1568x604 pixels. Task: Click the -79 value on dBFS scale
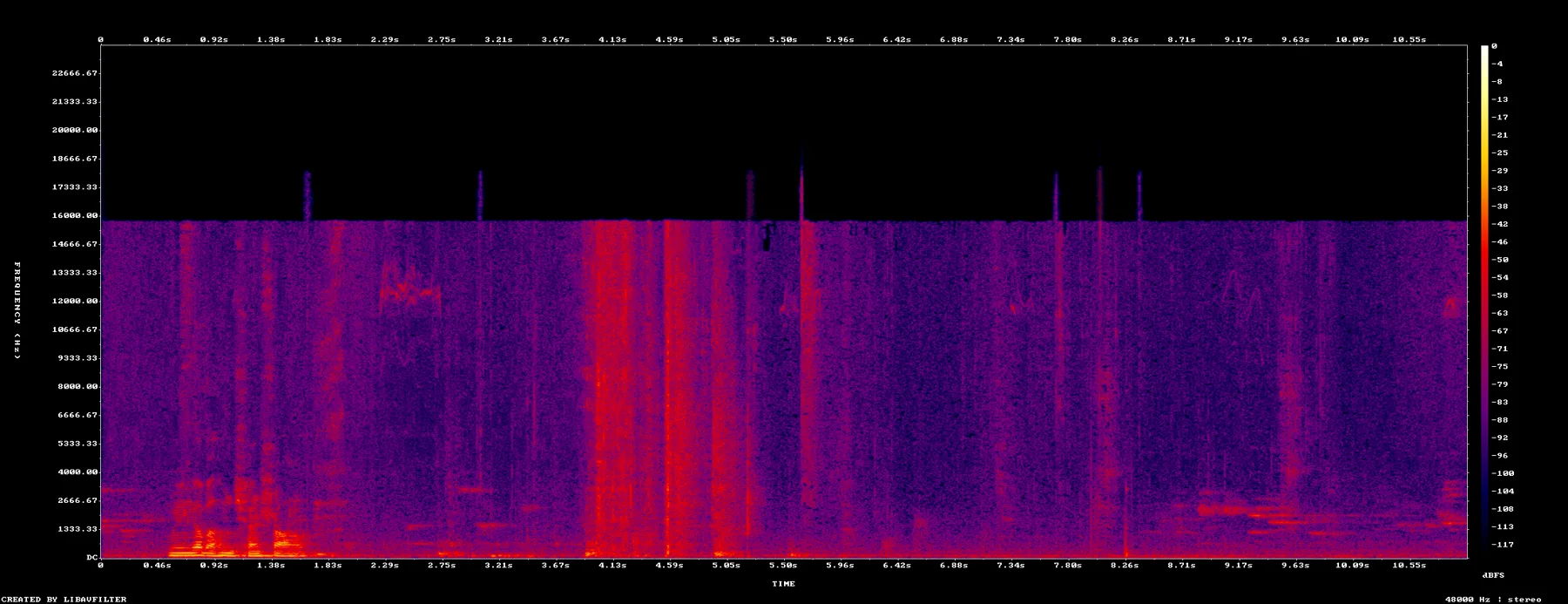pos(1500,384)
